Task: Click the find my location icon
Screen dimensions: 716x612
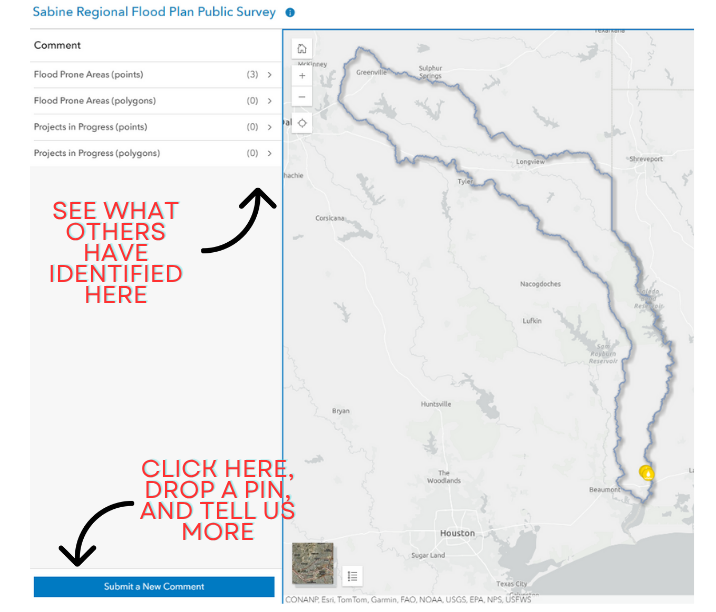Action: click(302, 123)
